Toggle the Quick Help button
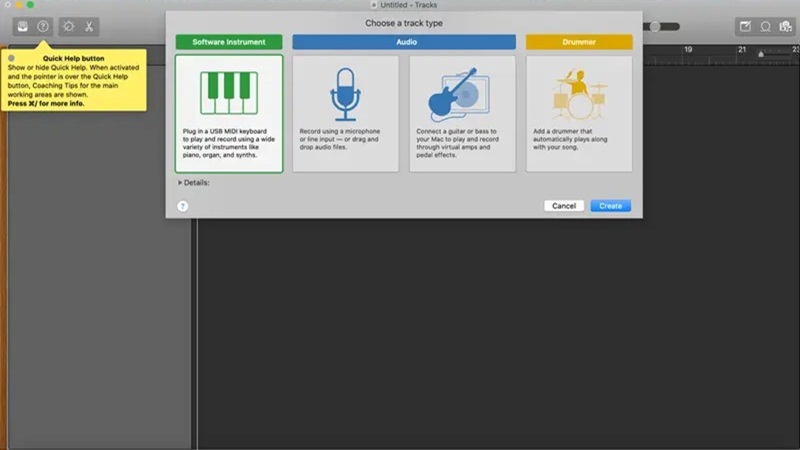The height and width of the screenshot is (450, 800). tap(43, 27)
